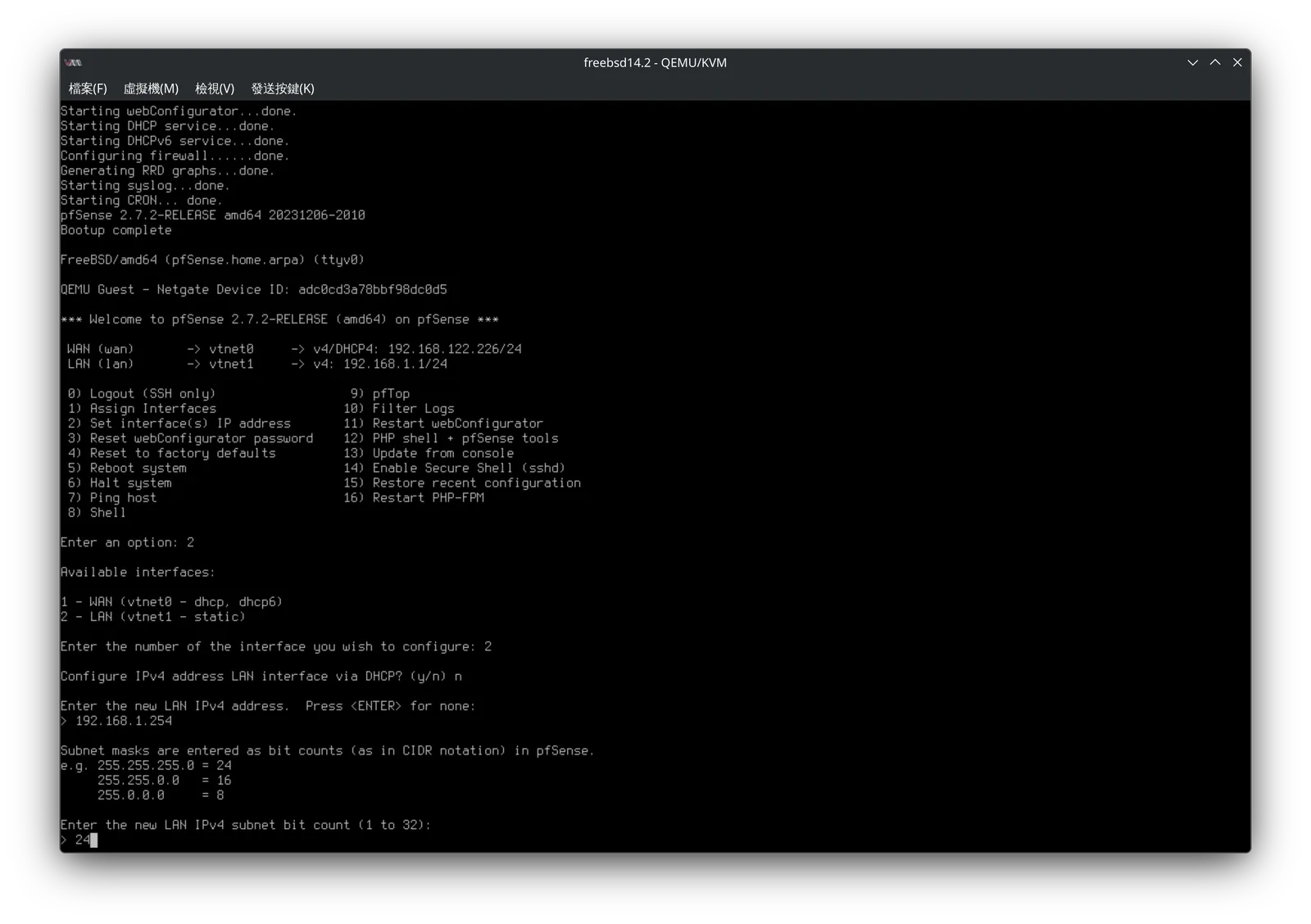Viewport: 1311px width, 924px height.
Task: Minimize the QEMU/KVM window
Action: pos(1193,62)
